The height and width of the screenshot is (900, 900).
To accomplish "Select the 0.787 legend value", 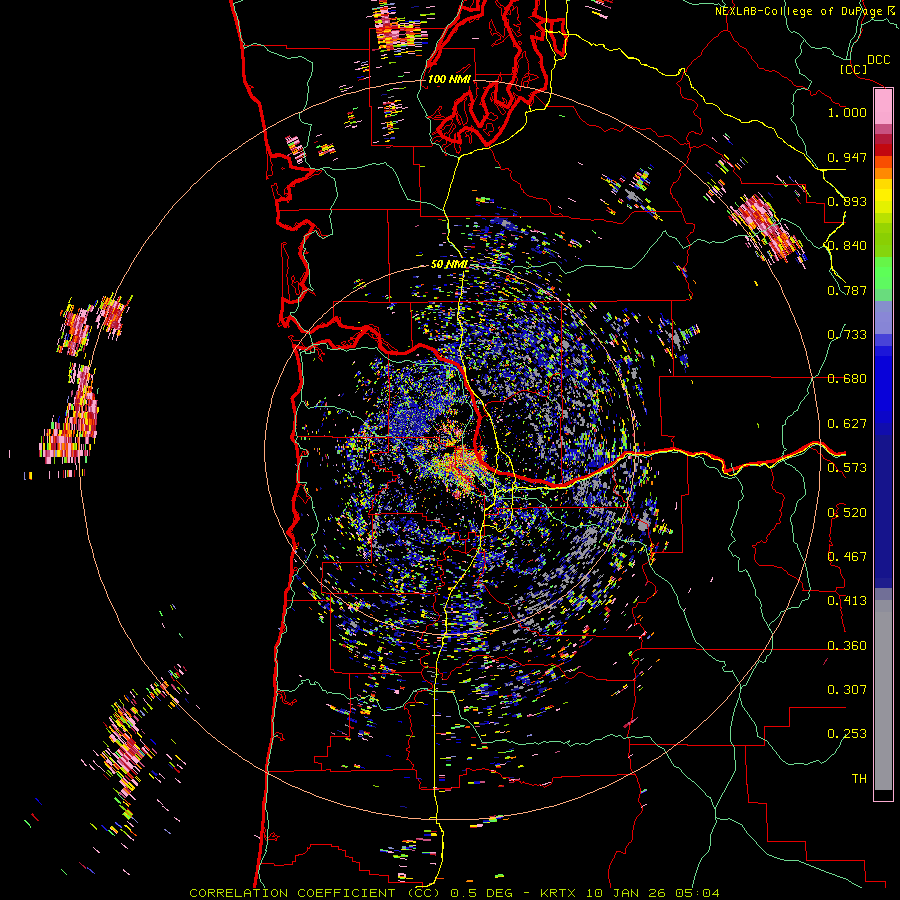I will pyautogui.click(x=847, y=290).
